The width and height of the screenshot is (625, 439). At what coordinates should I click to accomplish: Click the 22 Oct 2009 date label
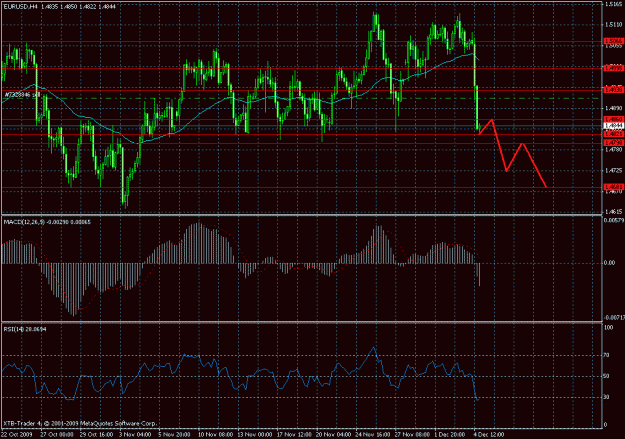(17, 434)
